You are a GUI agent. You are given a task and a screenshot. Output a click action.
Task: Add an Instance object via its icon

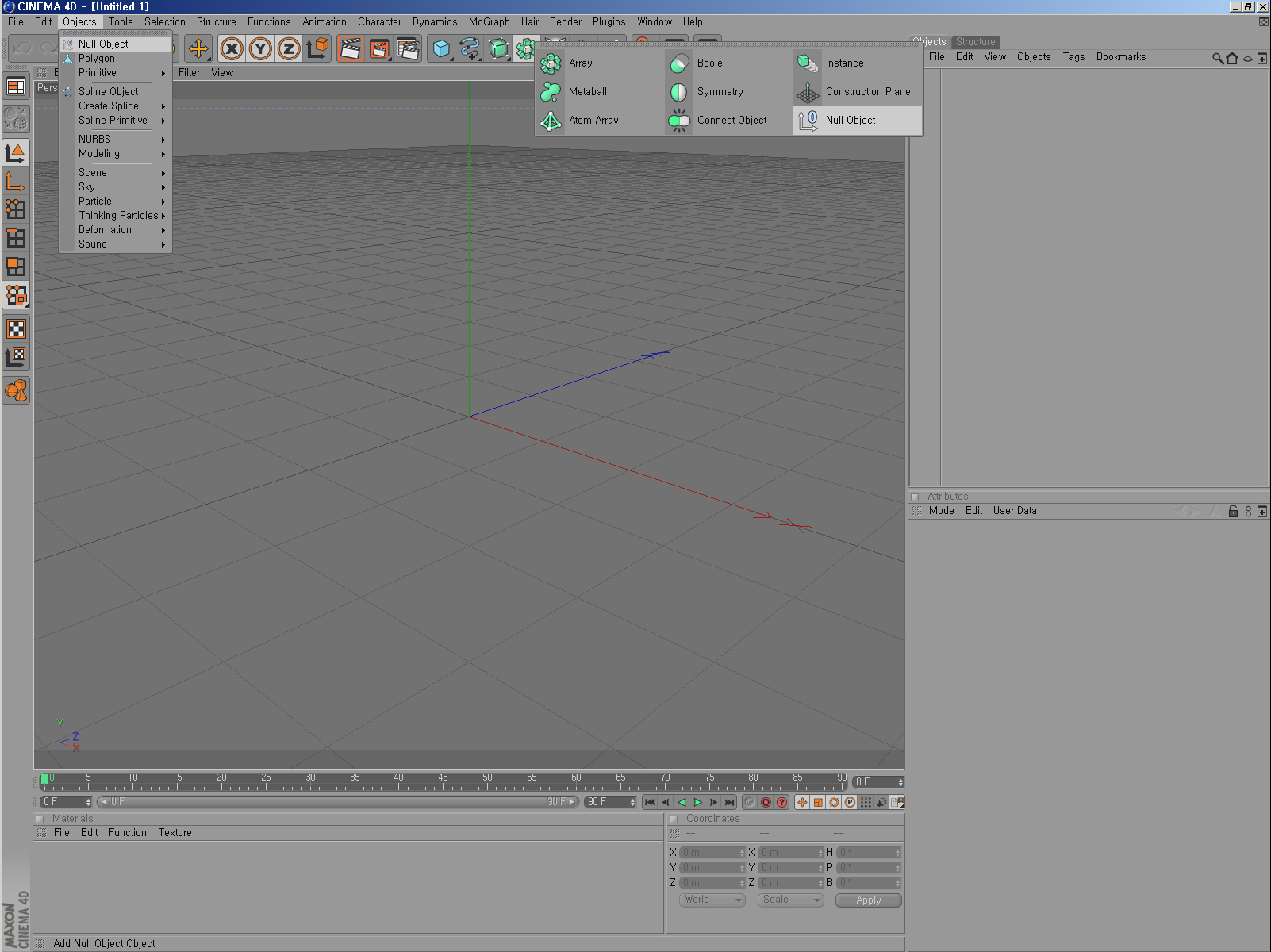808,63
